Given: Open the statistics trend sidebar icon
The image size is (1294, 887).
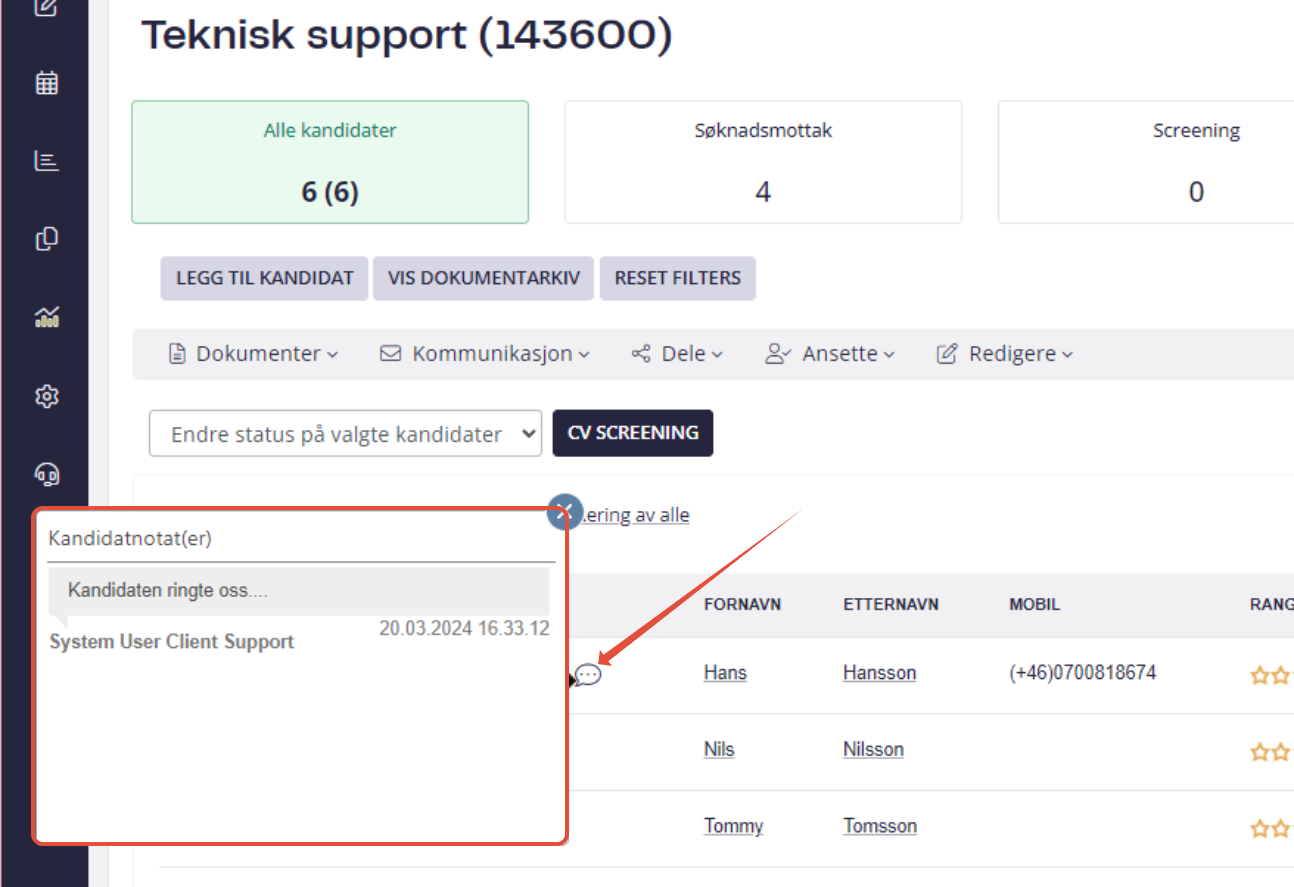Looking at the screenshot, I should [46, 318].
